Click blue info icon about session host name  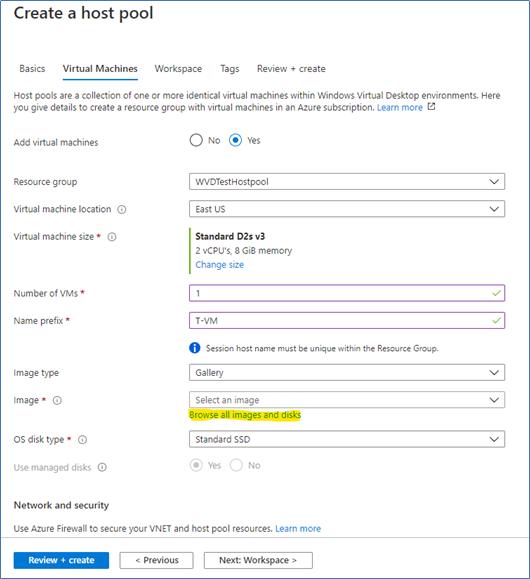pyautogui.click(x=195, y=348)
